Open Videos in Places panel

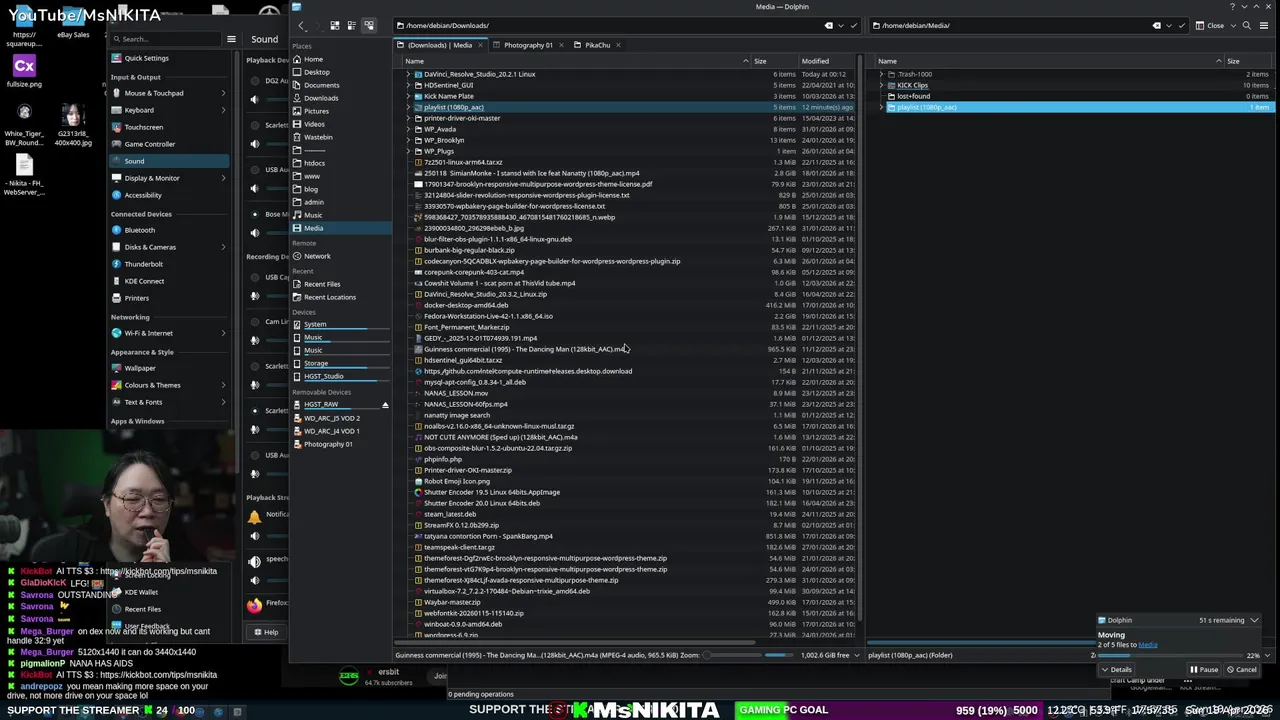pyautogui.click(x=341, y=124)
